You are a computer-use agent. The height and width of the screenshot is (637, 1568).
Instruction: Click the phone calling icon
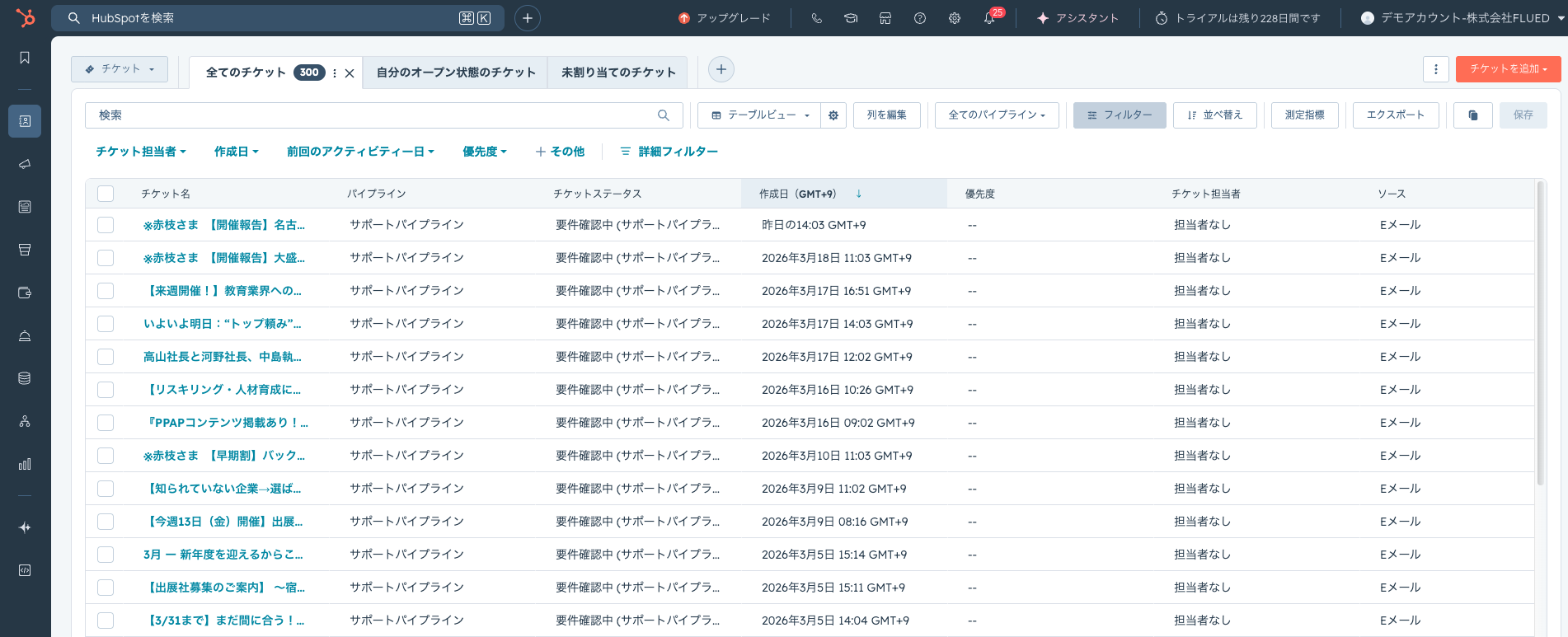(816, 18)
